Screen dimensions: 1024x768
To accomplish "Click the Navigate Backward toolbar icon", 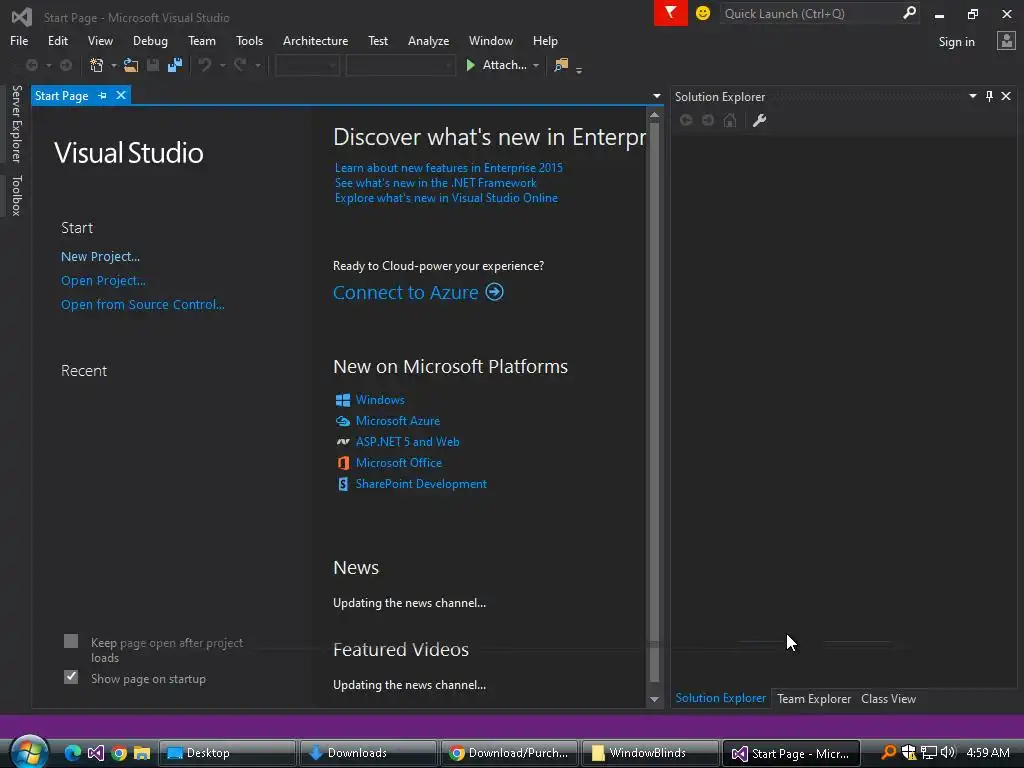I will click(x=31, y=65).
